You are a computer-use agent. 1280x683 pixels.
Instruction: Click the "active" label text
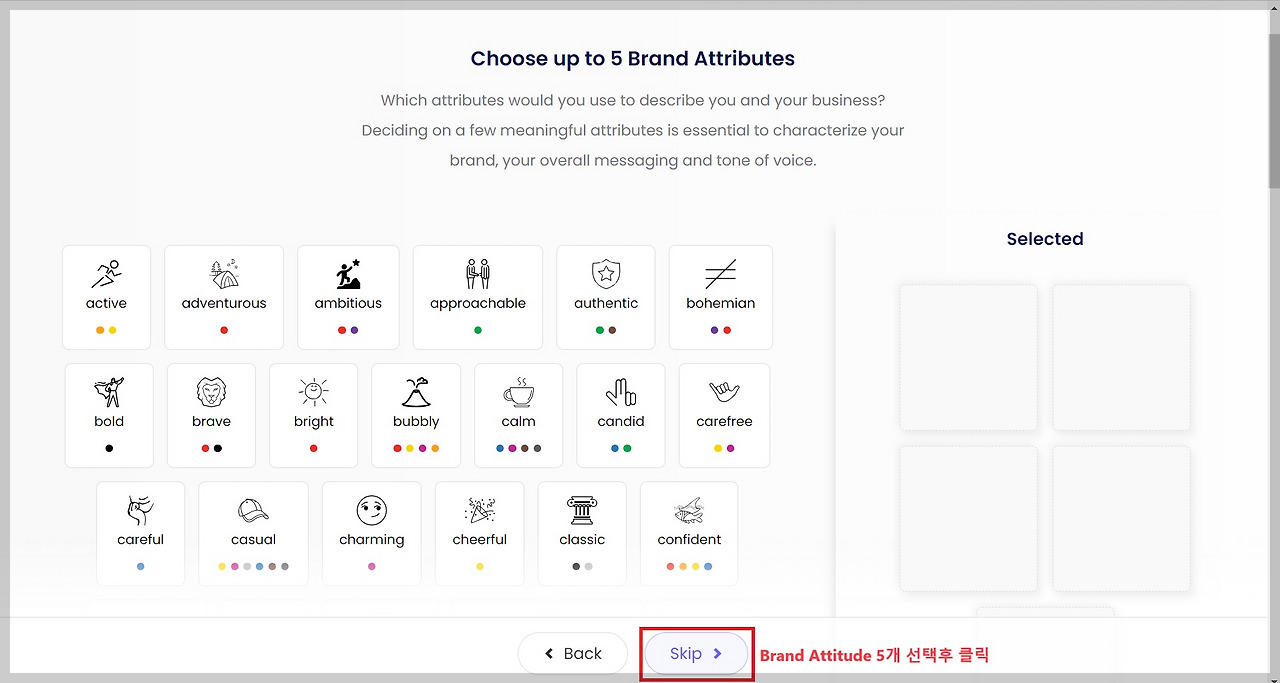click(x=106, y=303)
